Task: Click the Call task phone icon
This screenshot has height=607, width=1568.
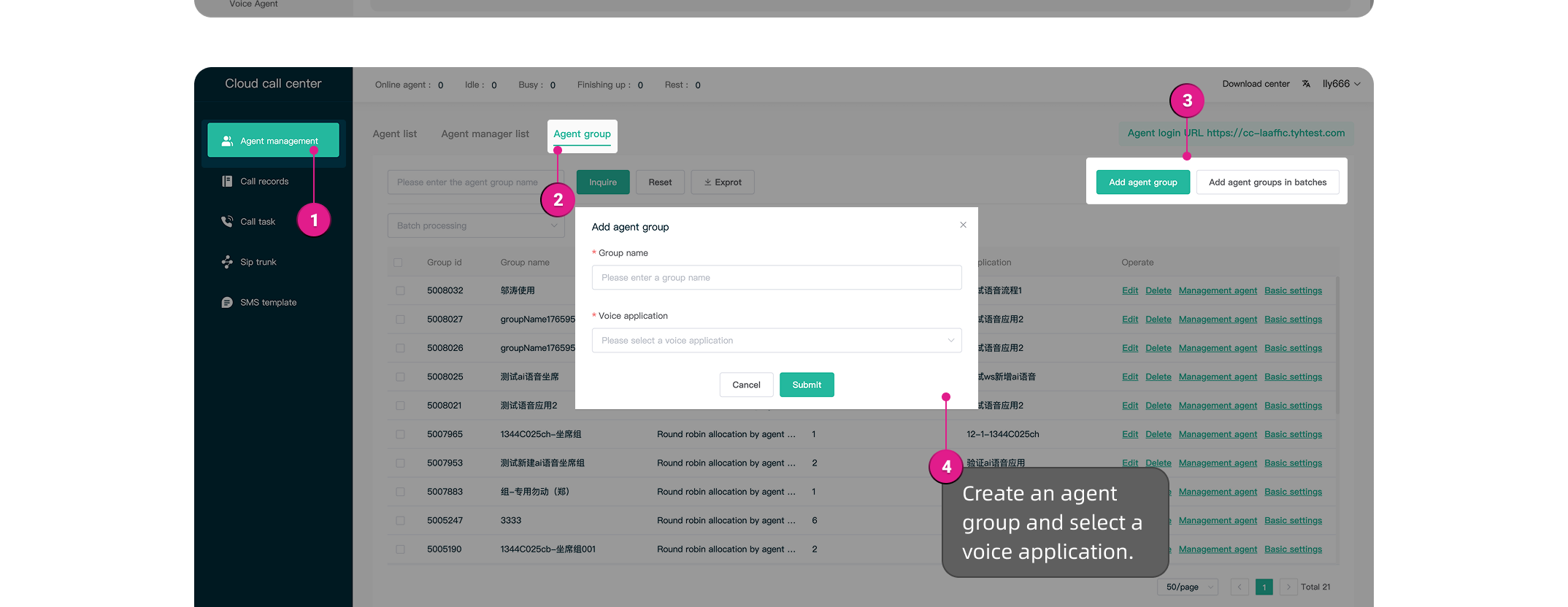Action: coord(227,221)
